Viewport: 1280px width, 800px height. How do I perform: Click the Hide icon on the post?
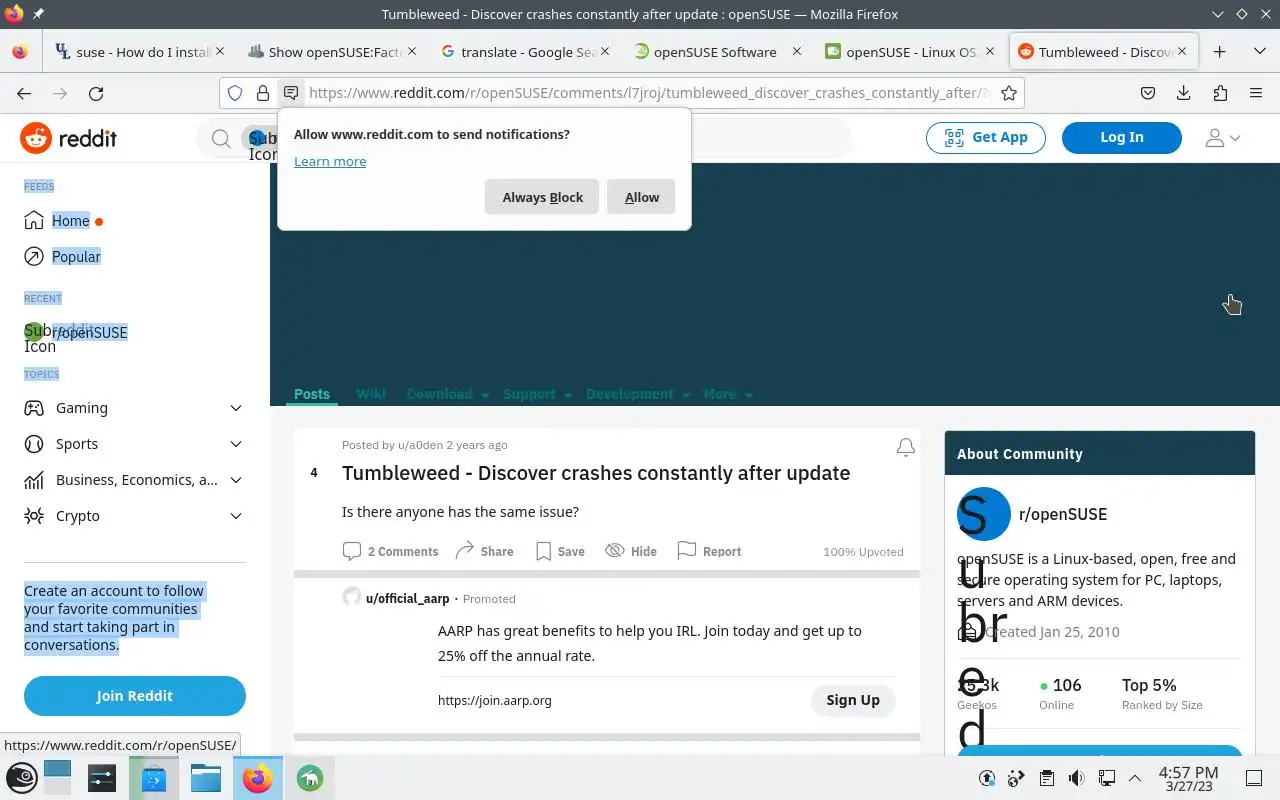tap(615, 550)
